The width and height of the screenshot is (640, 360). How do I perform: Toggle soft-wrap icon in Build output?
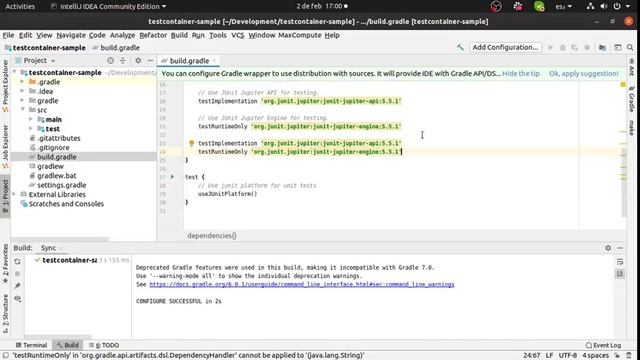pyautogui.click(x=620, y=262)
